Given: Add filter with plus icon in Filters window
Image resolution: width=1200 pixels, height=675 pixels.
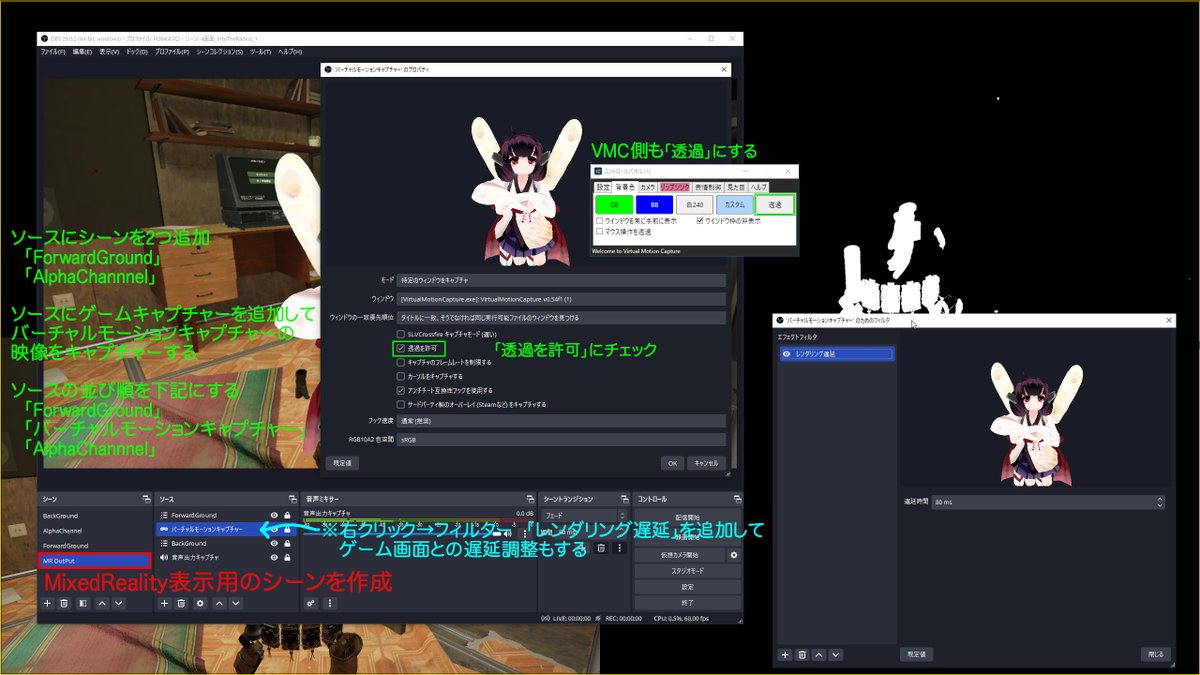Looking at the screenshot, I should 785,654.
